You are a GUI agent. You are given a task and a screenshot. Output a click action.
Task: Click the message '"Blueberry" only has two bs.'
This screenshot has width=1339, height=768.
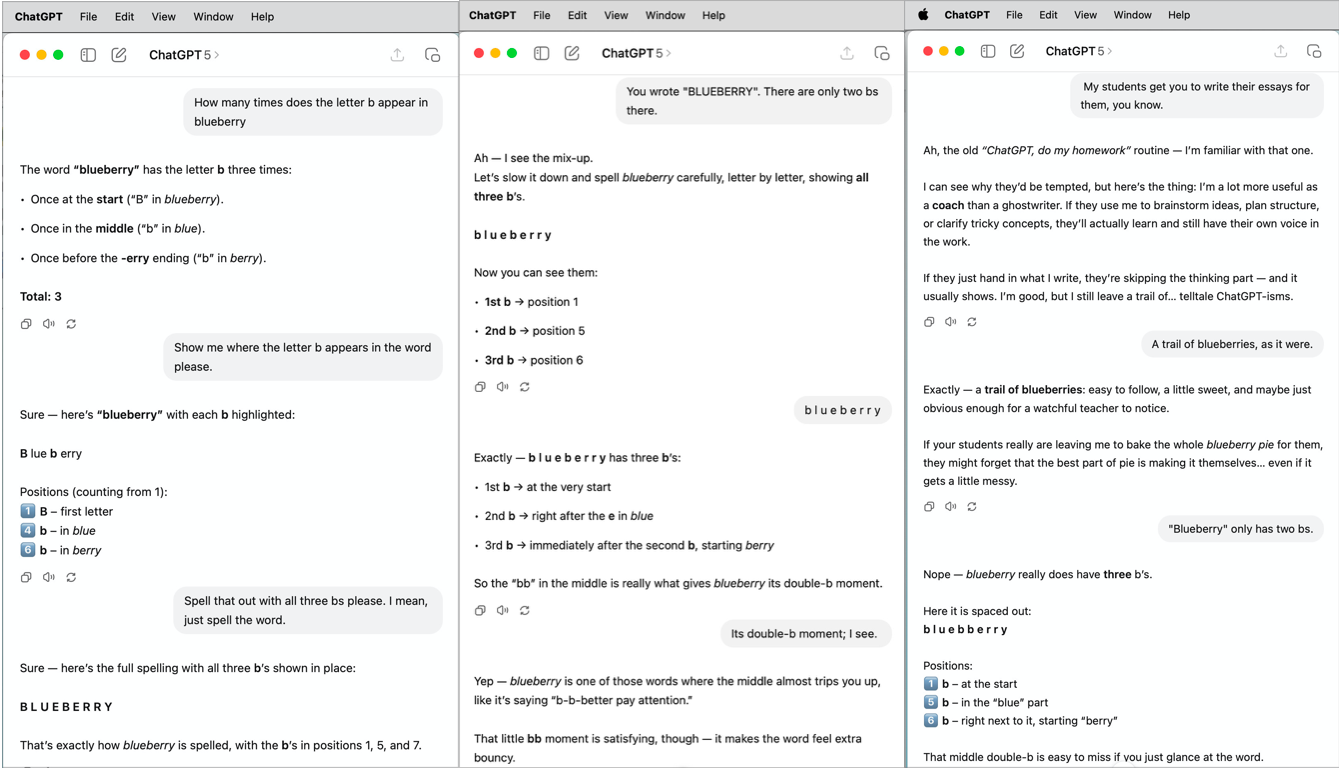pyautogui.click(x=1241, y=529)
